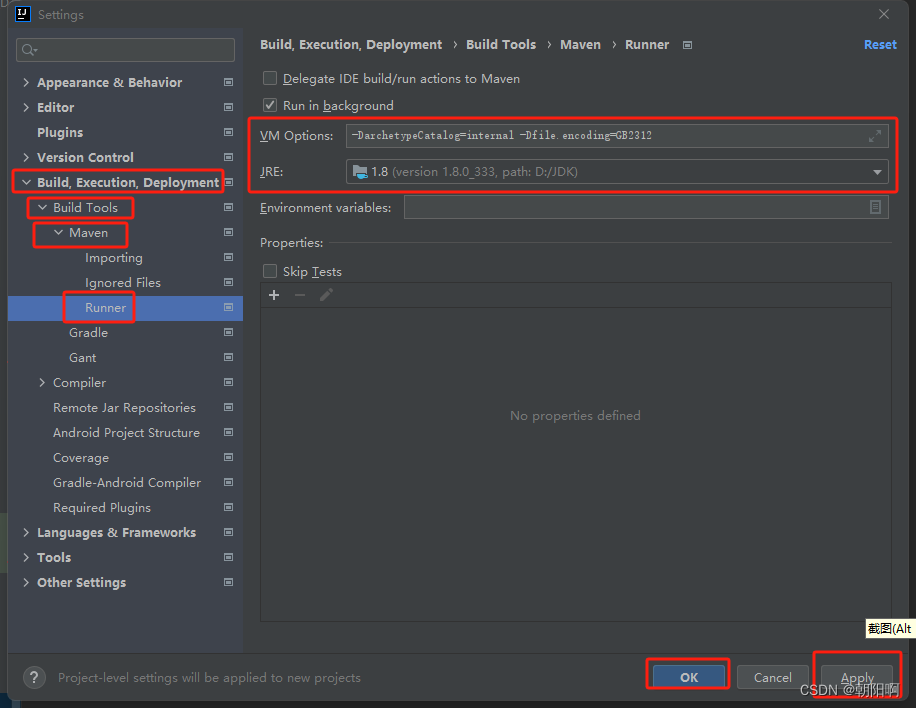Click the small settings icon beside Runner breadcrumb
The width and height of the screenshot is (916, 708).
coord(687,44)
